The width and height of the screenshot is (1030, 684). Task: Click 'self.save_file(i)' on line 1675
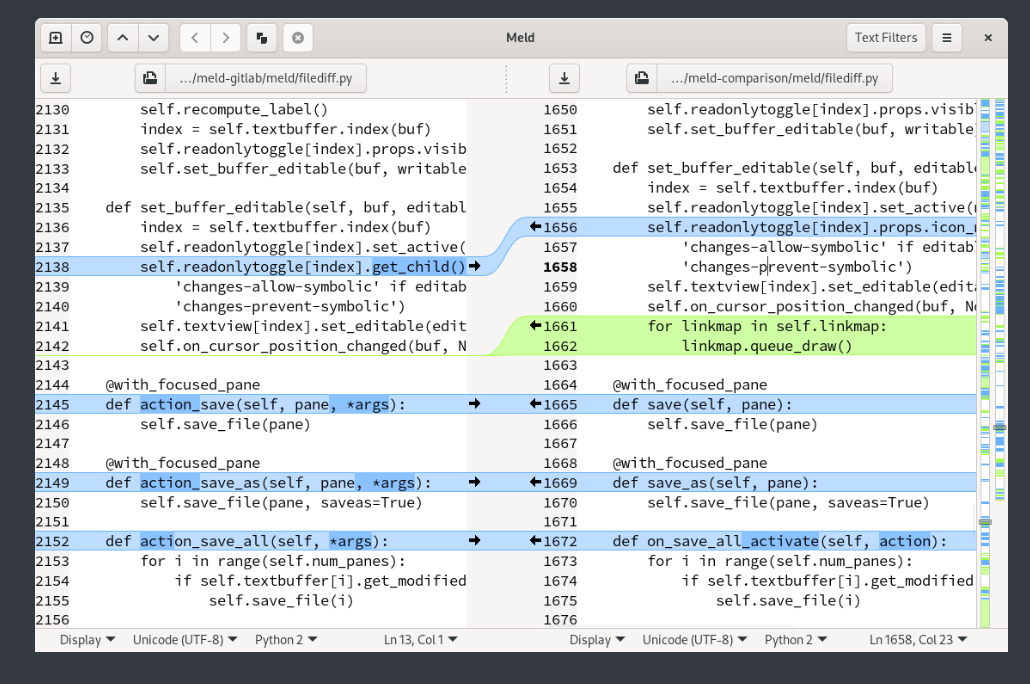pyautogui.click(x=788, y=601)
